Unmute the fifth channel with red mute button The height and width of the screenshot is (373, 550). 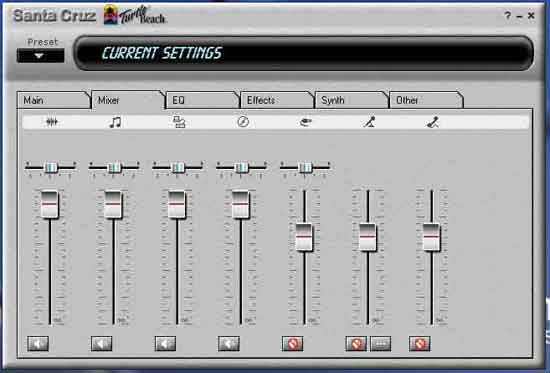point(293,344)
